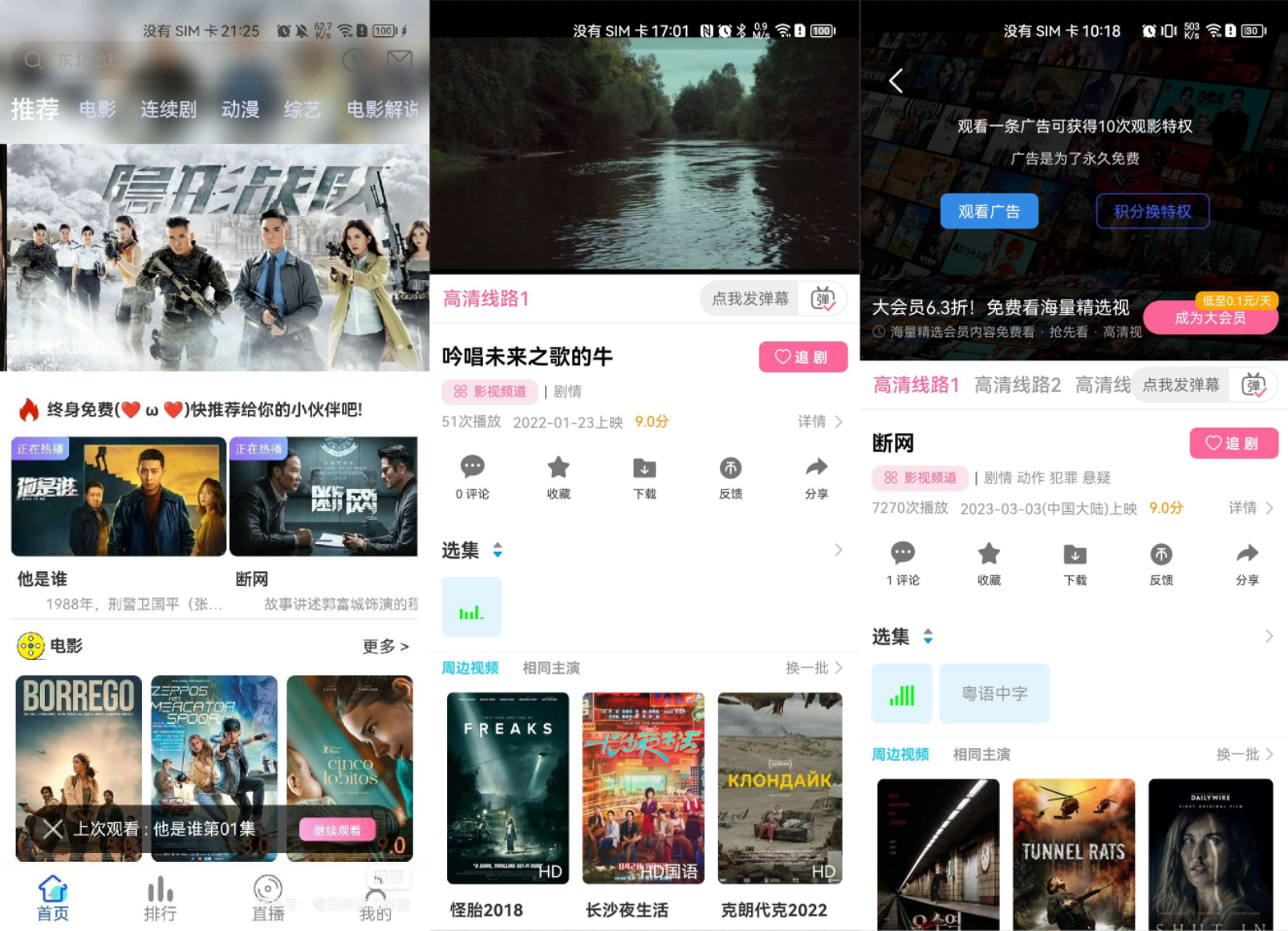Open the messages envelope icon
Screen dimensions: 1288x931
399,59
